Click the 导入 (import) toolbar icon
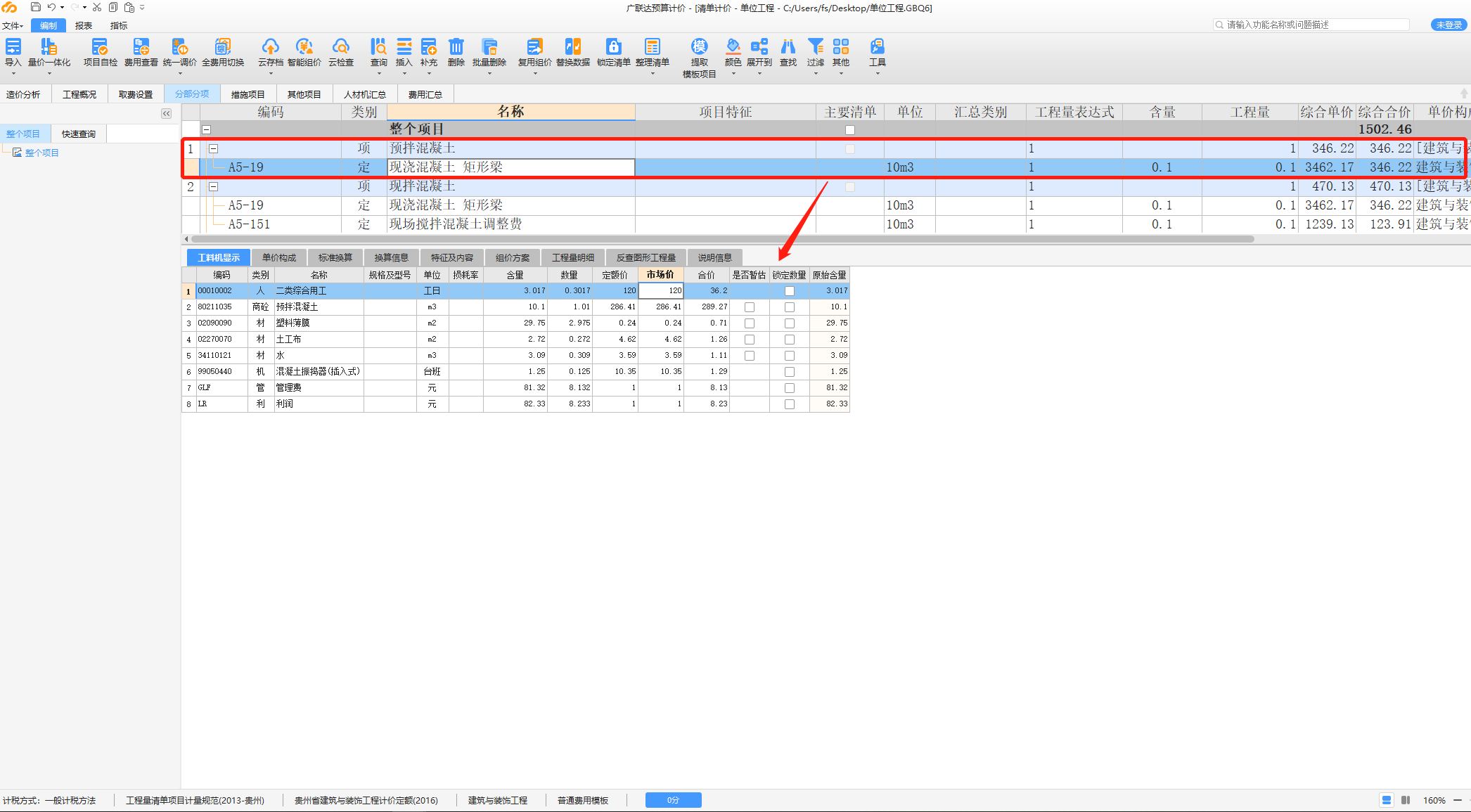Image resolution: width=1471 pixels, height=812 pixels. click(x=13, y=47)
